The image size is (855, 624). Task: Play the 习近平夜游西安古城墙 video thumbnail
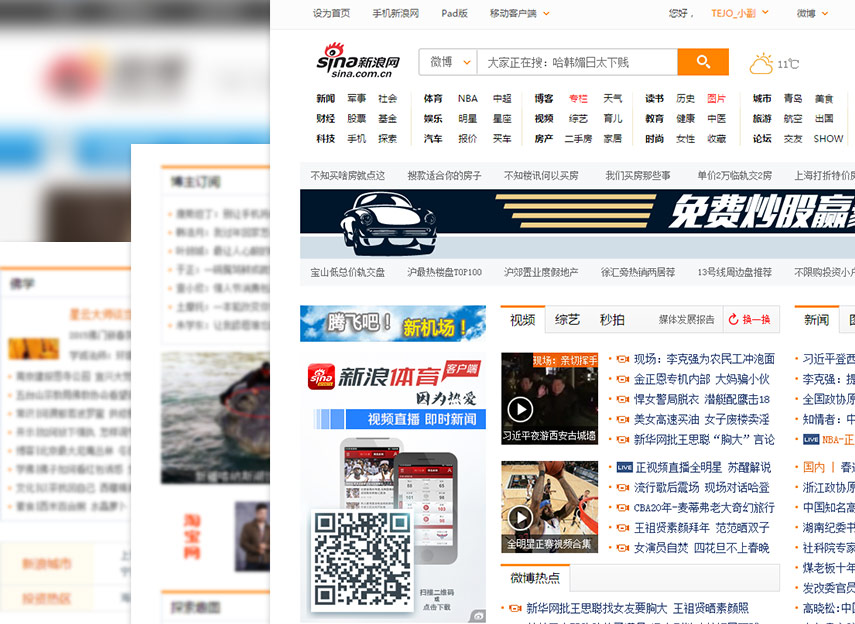coord(549,398)
